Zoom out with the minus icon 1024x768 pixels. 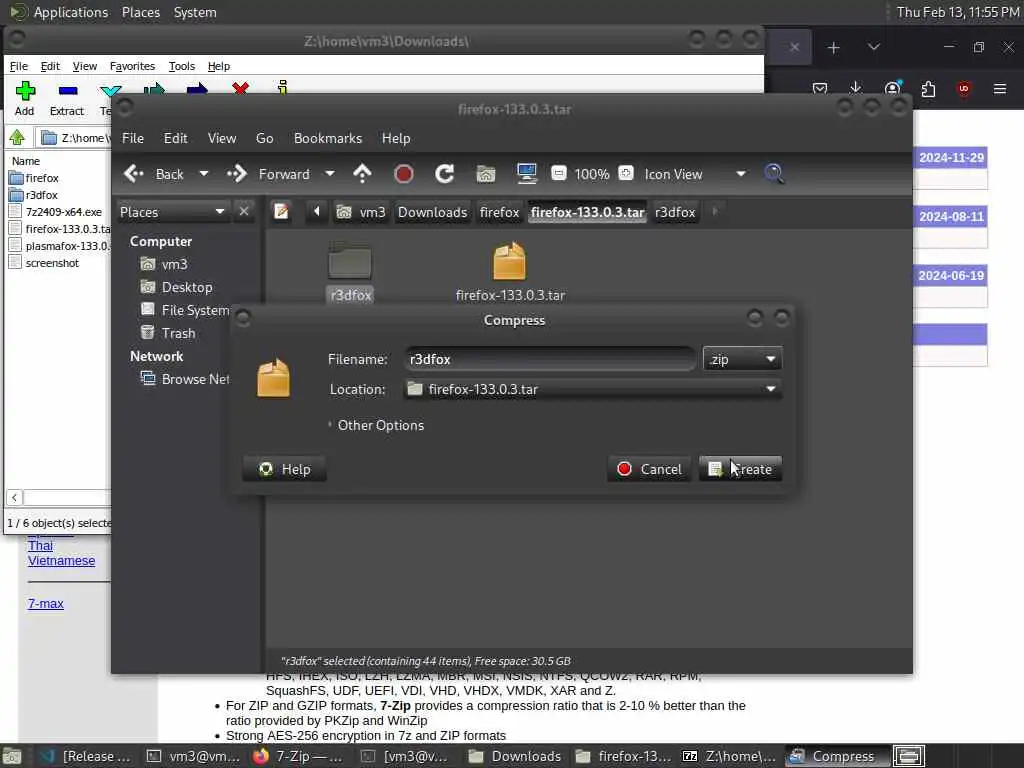558,173
